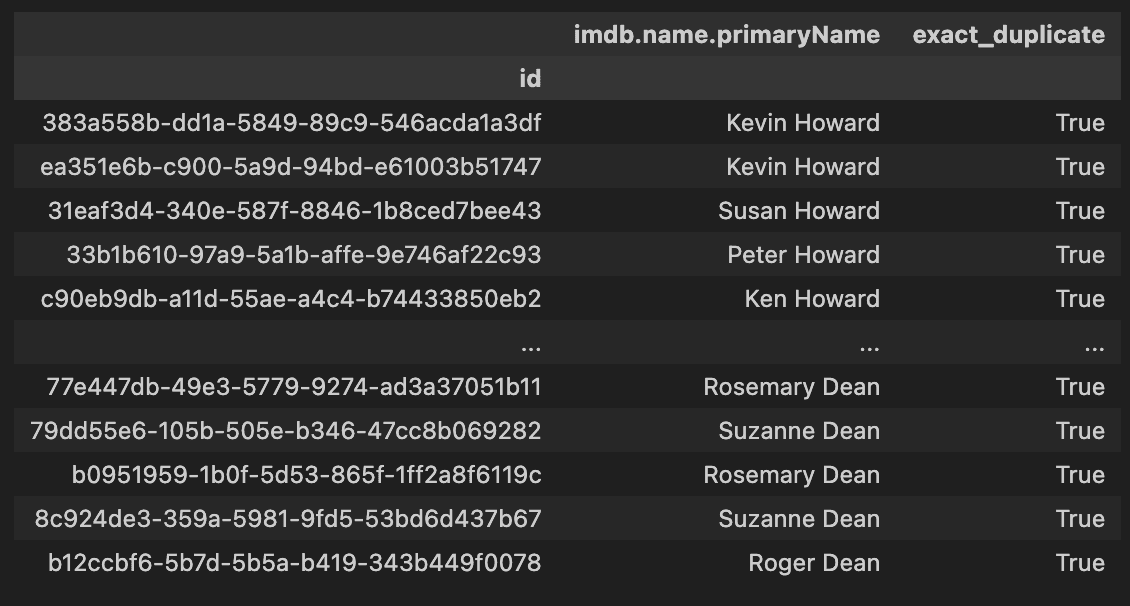Click the Susan Howard name cell
1130x606 pixels.
tap(798, 210)
